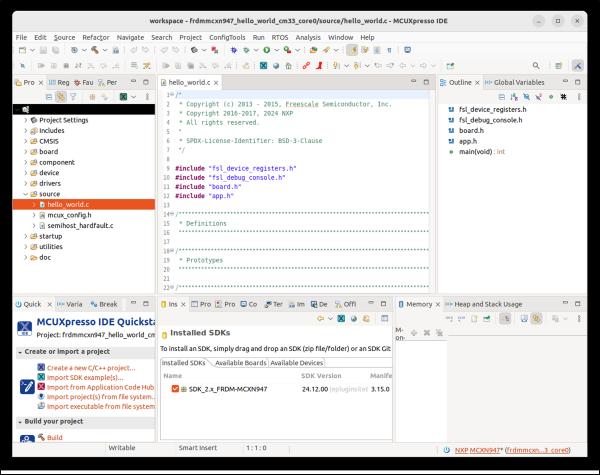Collapse the Definitions comment block at line 14
The width and height of the screenshot is (600, 475).
pos(172,213)
